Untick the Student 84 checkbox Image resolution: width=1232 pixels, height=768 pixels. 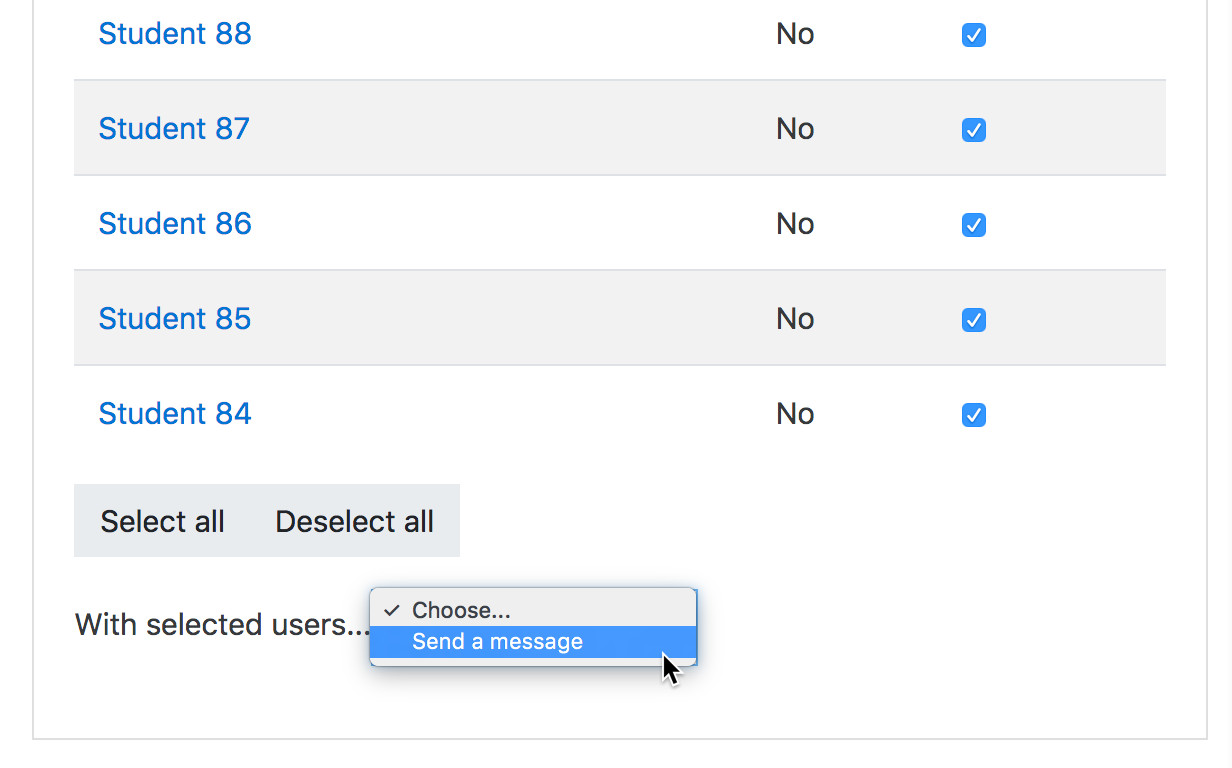(973, 415)
